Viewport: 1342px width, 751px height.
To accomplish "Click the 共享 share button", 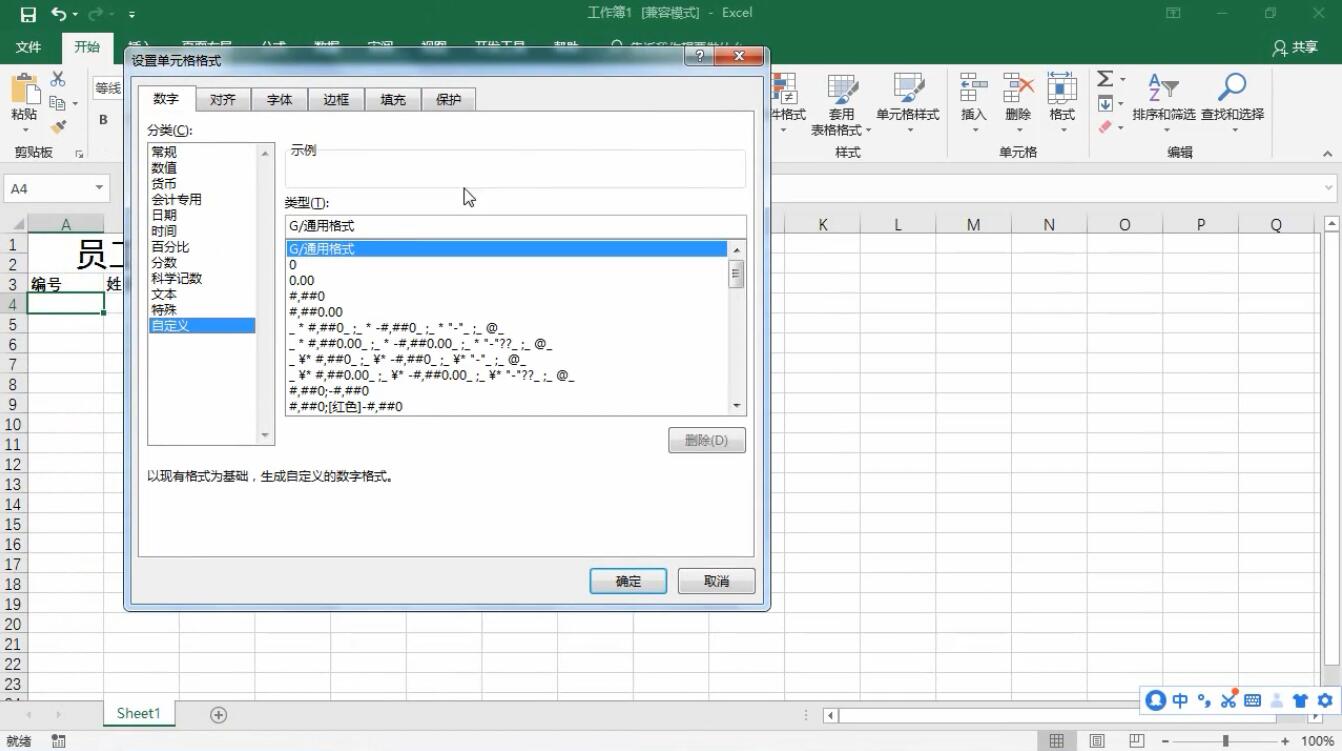I will coord(1296,47).
